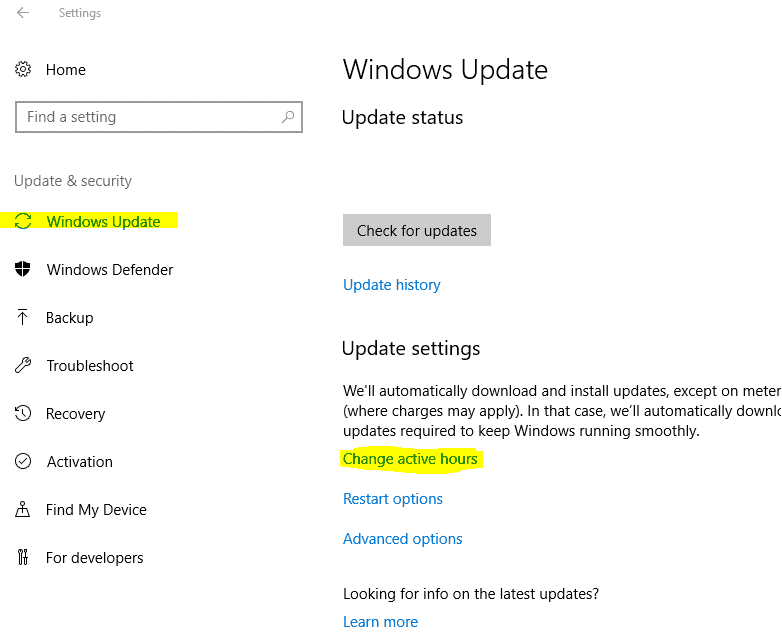The height and width of the screenshot is (635, 782).
Task: Click the Windows Update page title
Action: click(445, 69)
